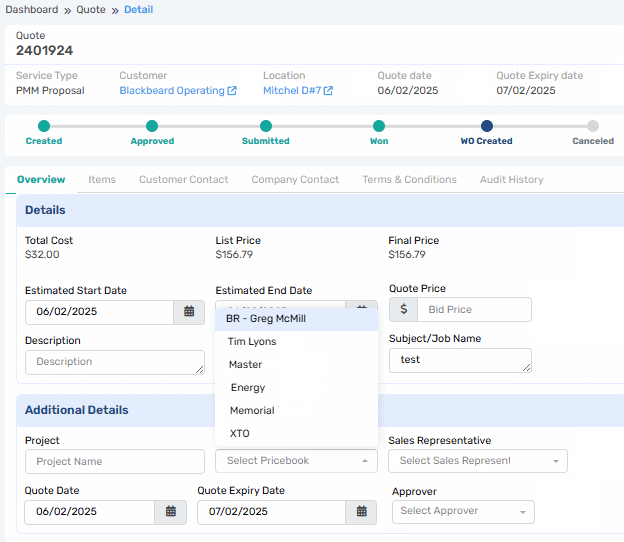
Task: Click external link icon next to Blackbeard Operating
Action: click(x=232, y=91)
